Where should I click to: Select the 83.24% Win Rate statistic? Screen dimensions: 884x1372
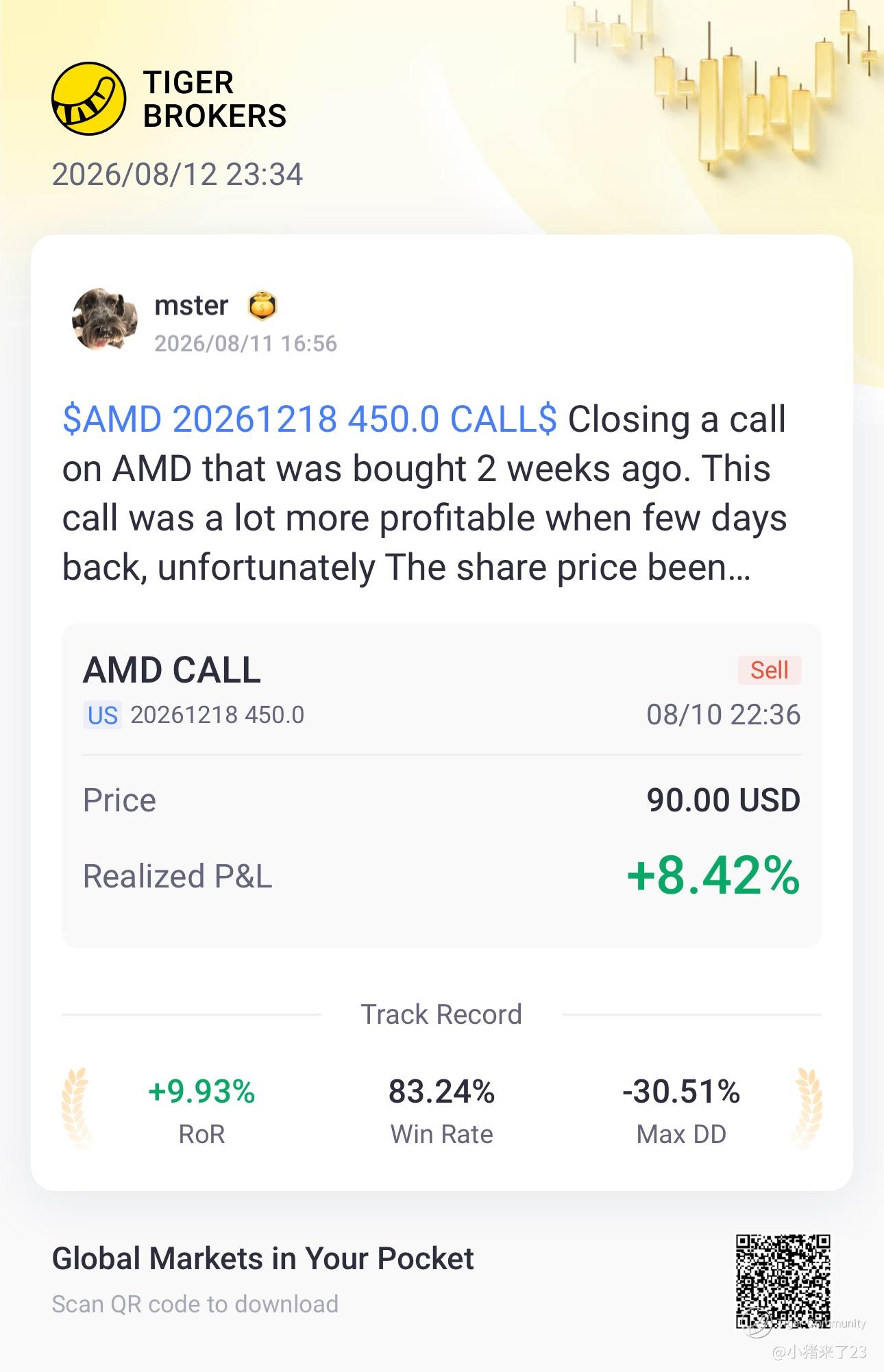(x=442, y=1110)
